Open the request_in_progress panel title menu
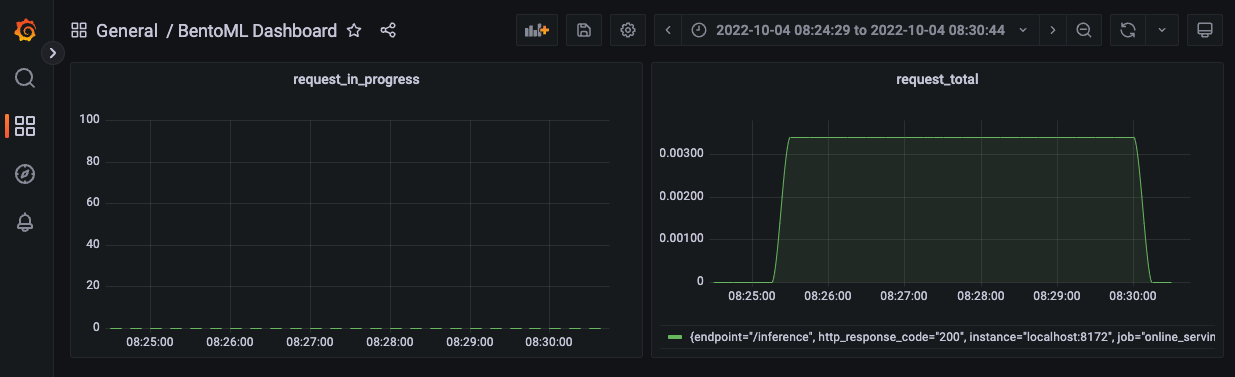The width and height of the screenshot is (1235, 377). (356, 79)
